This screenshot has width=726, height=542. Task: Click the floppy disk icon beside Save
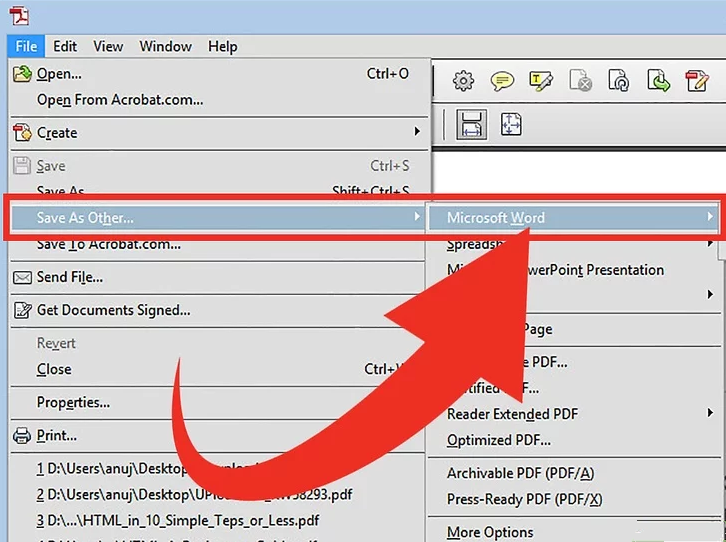pos(22,166)
